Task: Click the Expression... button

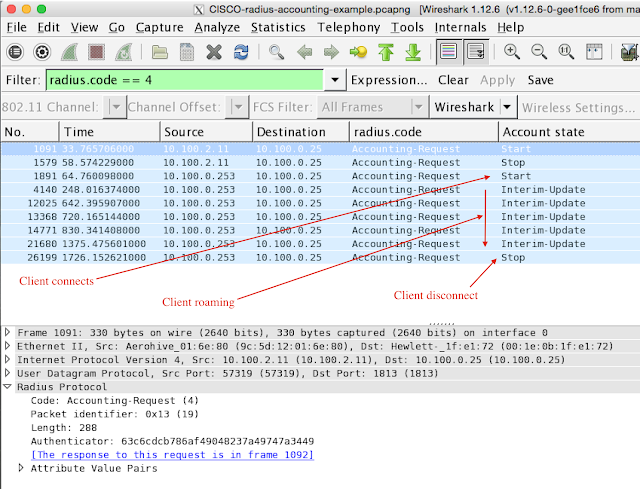Action: tap(389, 80)
